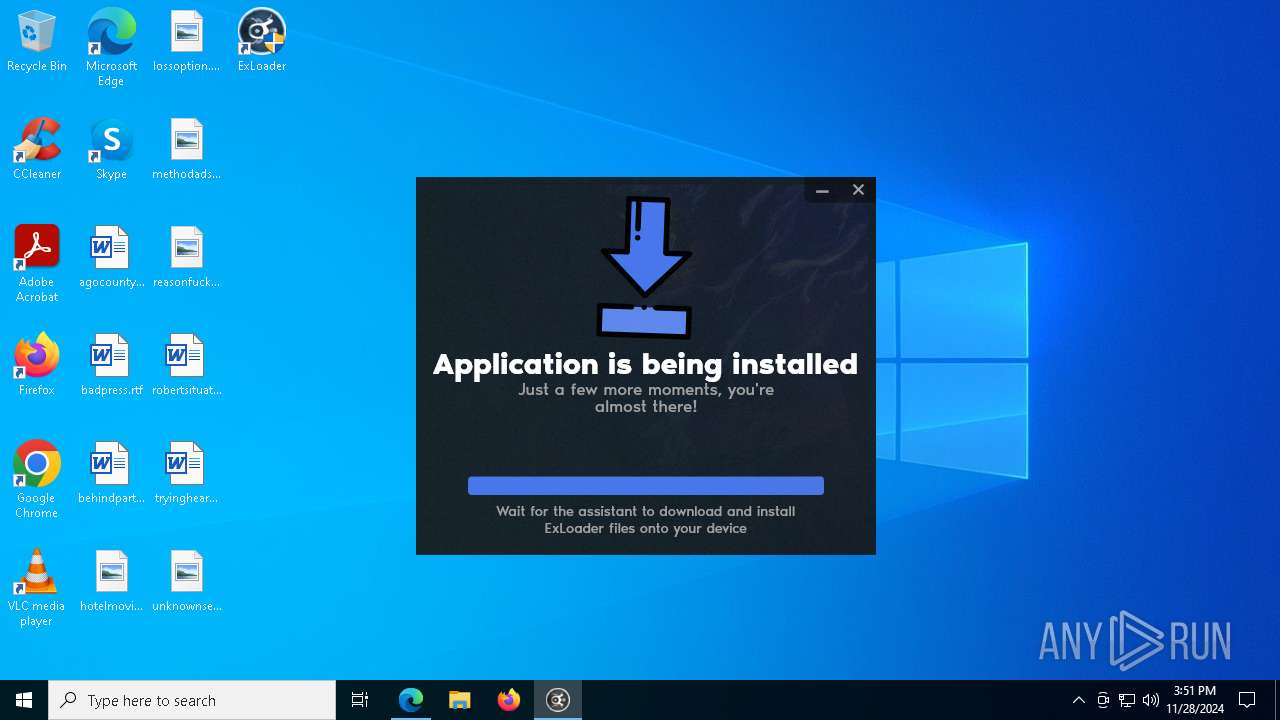Select the reasonfuck image file icon
The image size is (1280, 720).
pos(186,258)
